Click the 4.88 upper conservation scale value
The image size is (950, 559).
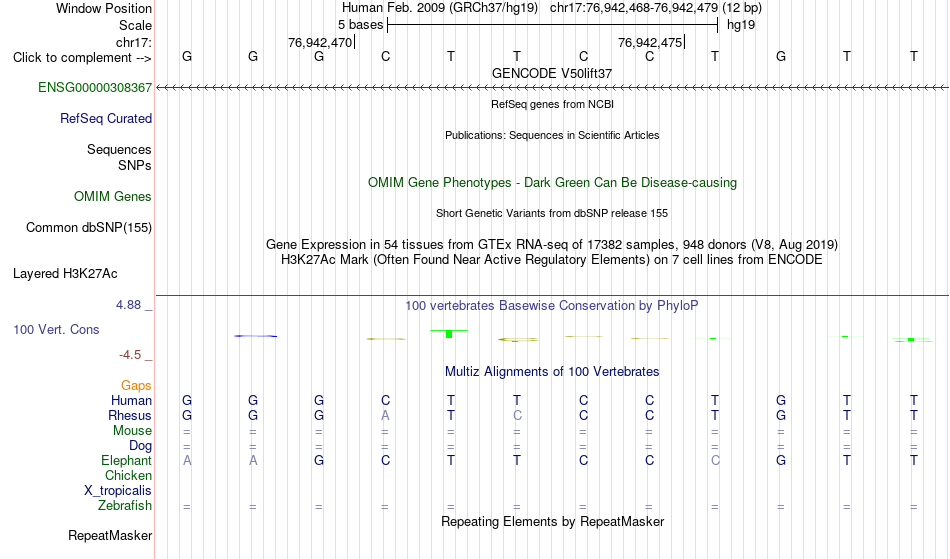[x=128, y=305]
